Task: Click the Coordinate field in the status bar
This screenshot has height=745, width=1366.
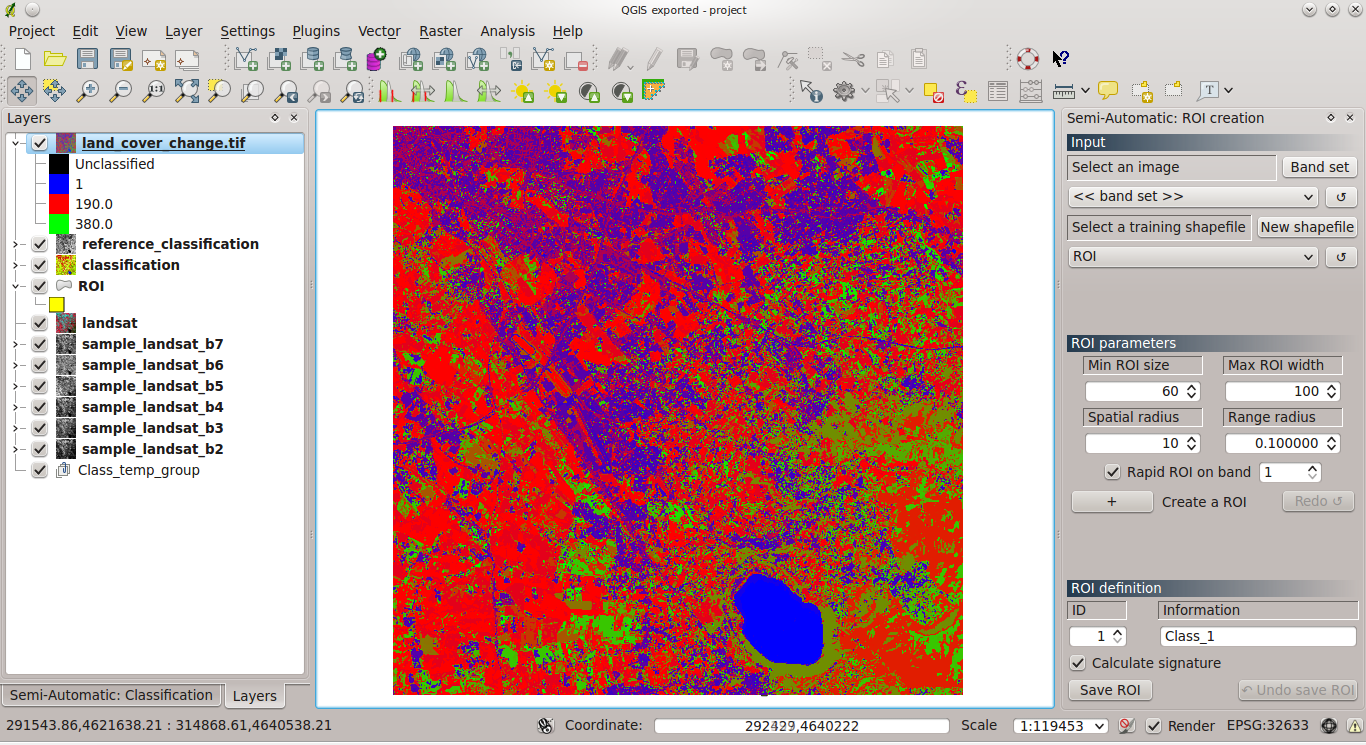Action: (800, 726)
